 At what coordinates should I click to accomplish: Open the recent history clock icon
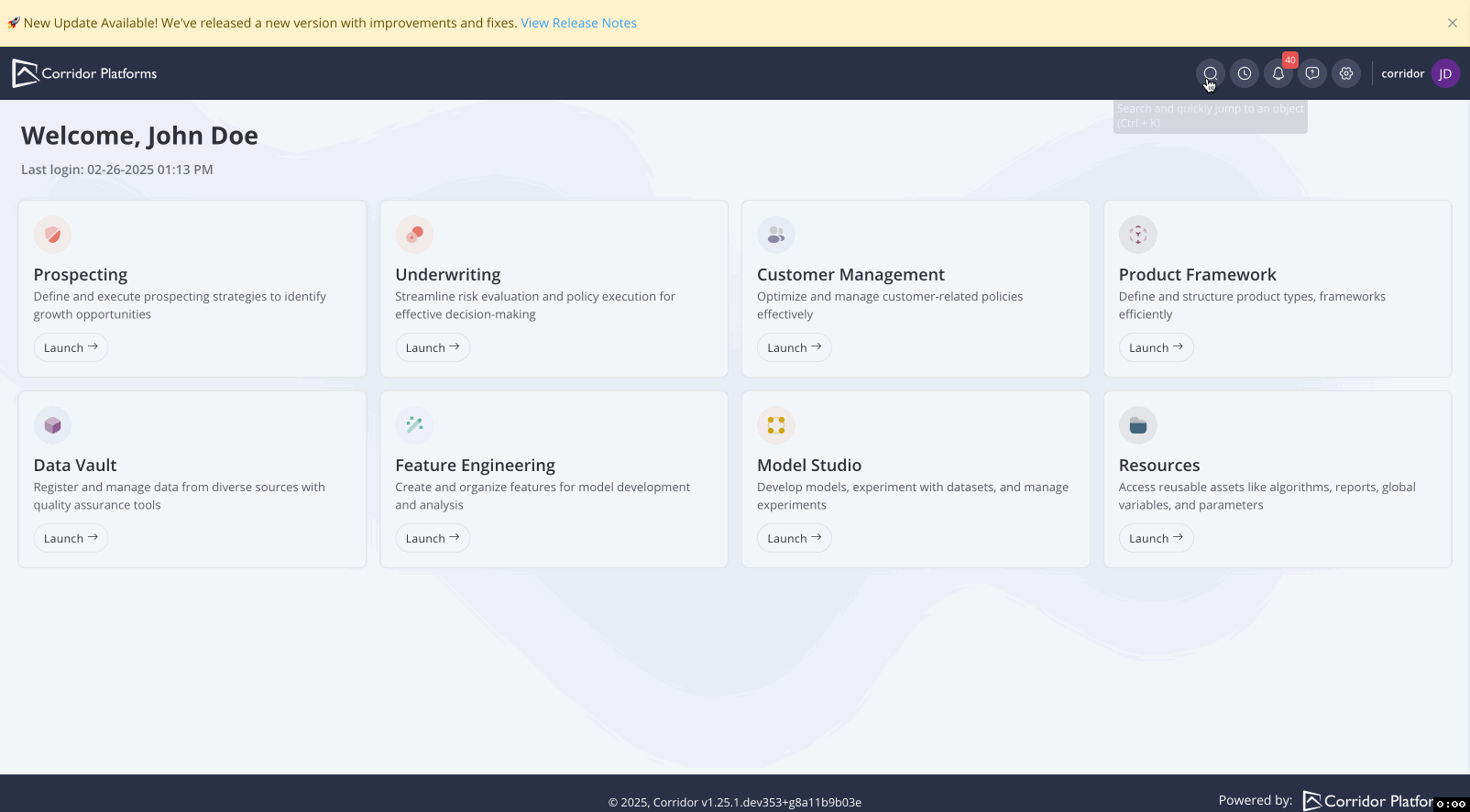[x=1244, y=73]
